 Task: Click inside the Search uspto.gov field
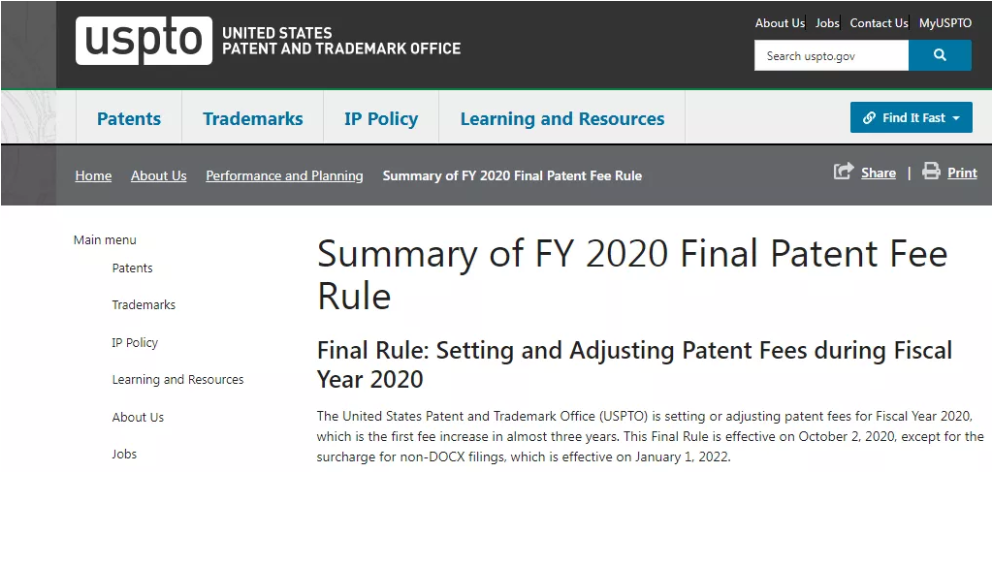831,56
